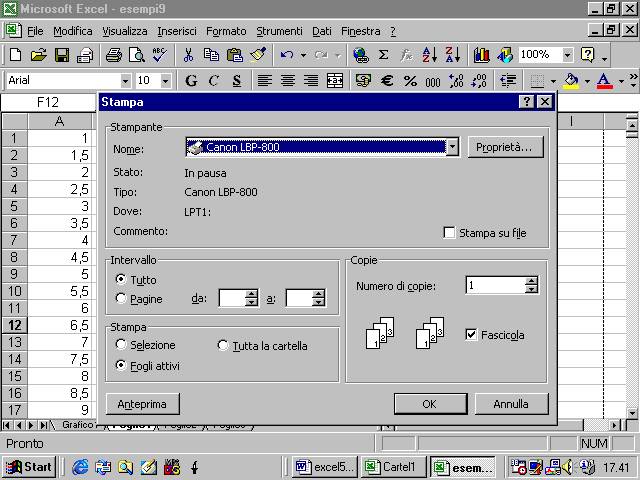Click the Merge and Center icon
The image size is (640, 480).
335,81
